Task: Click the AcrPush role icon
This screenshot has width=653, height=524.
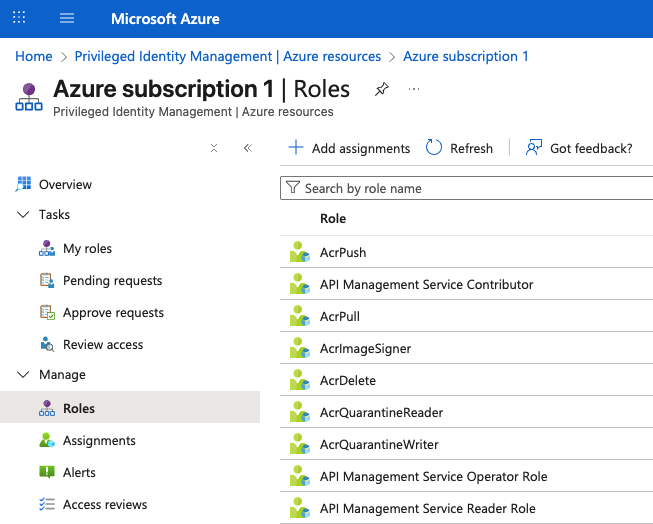Action: pos(299,253)
